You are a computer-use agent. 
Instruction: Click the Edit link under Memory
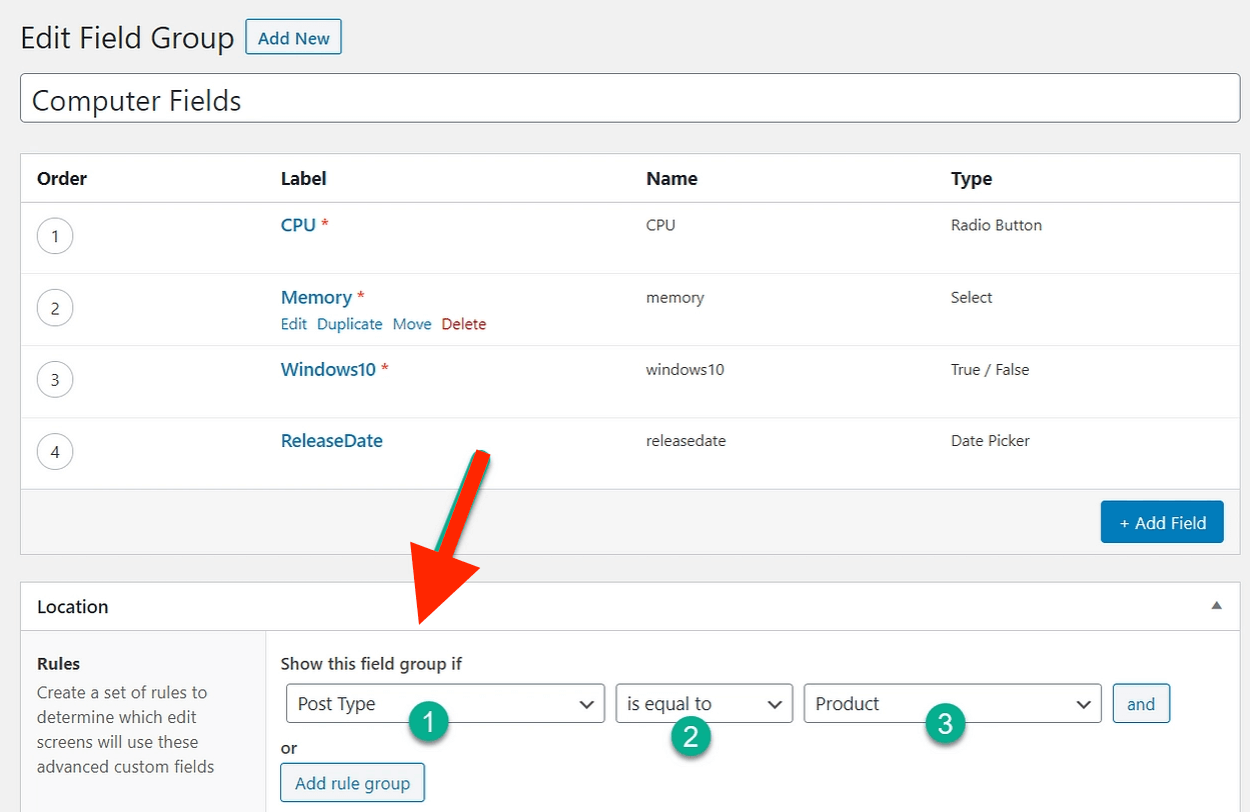coord(294,324)
